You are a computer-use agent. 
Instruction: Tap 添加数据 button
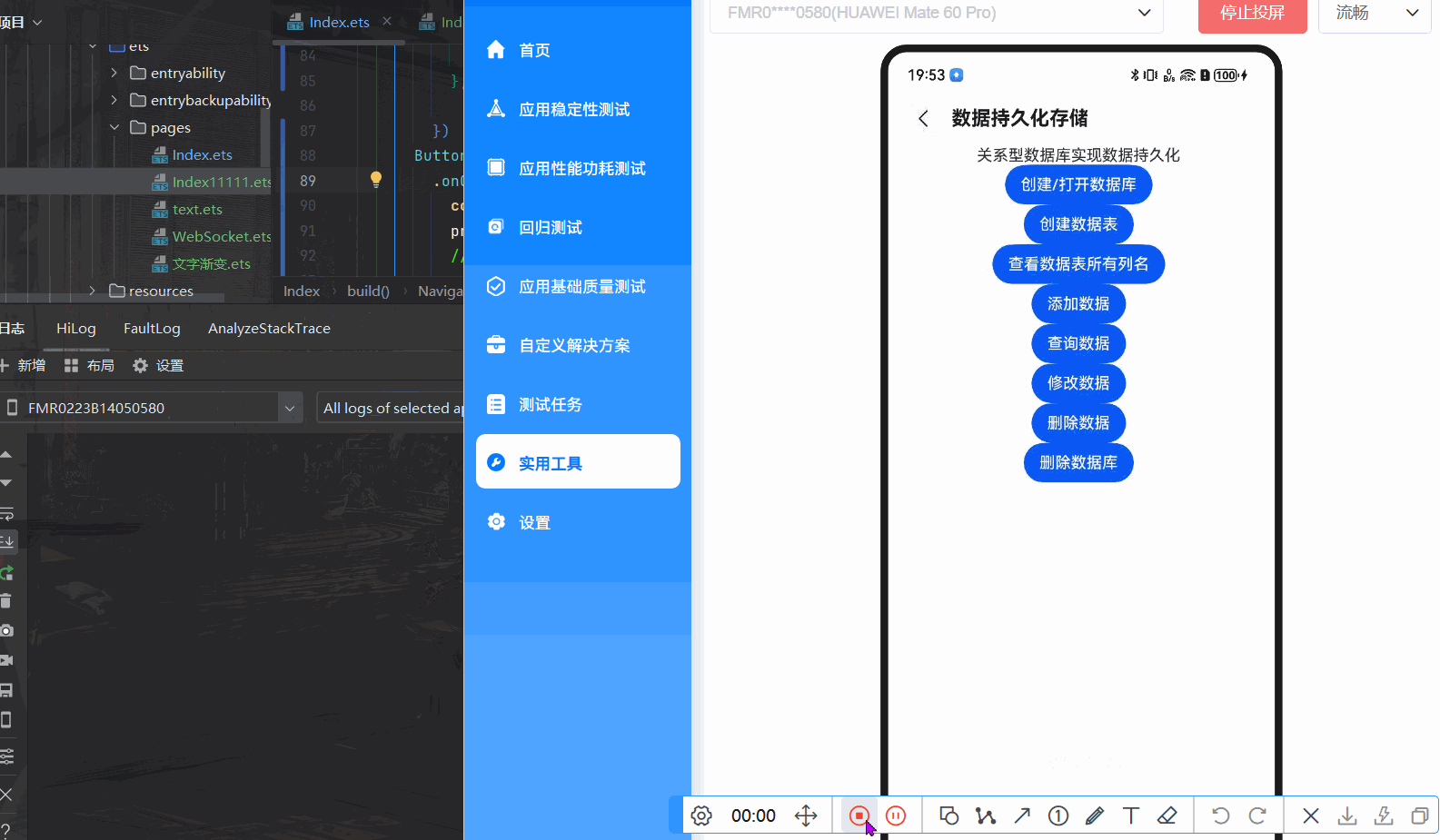click(x=1078, y=303)
